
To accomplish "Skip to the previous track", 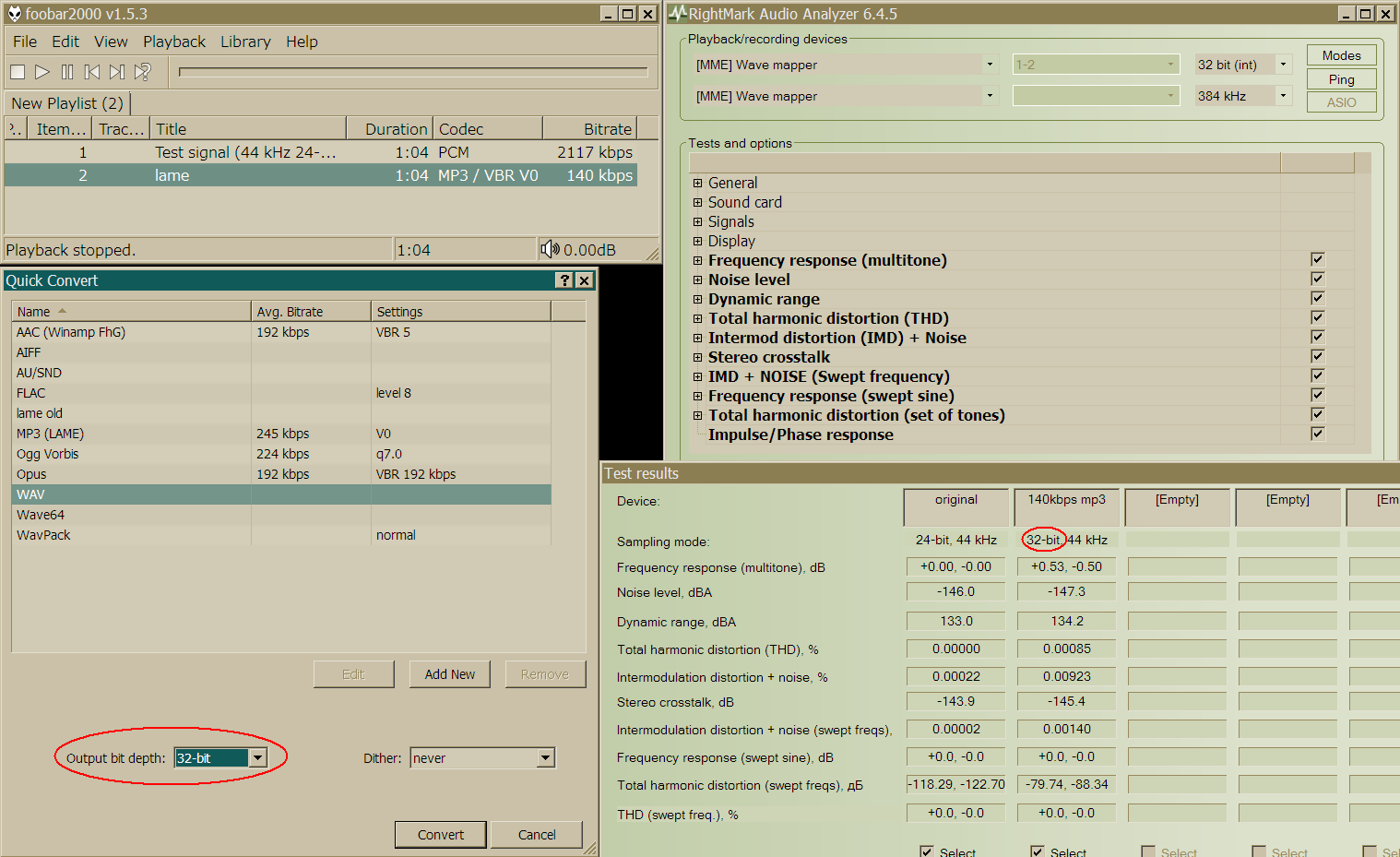I will point(92,72).
